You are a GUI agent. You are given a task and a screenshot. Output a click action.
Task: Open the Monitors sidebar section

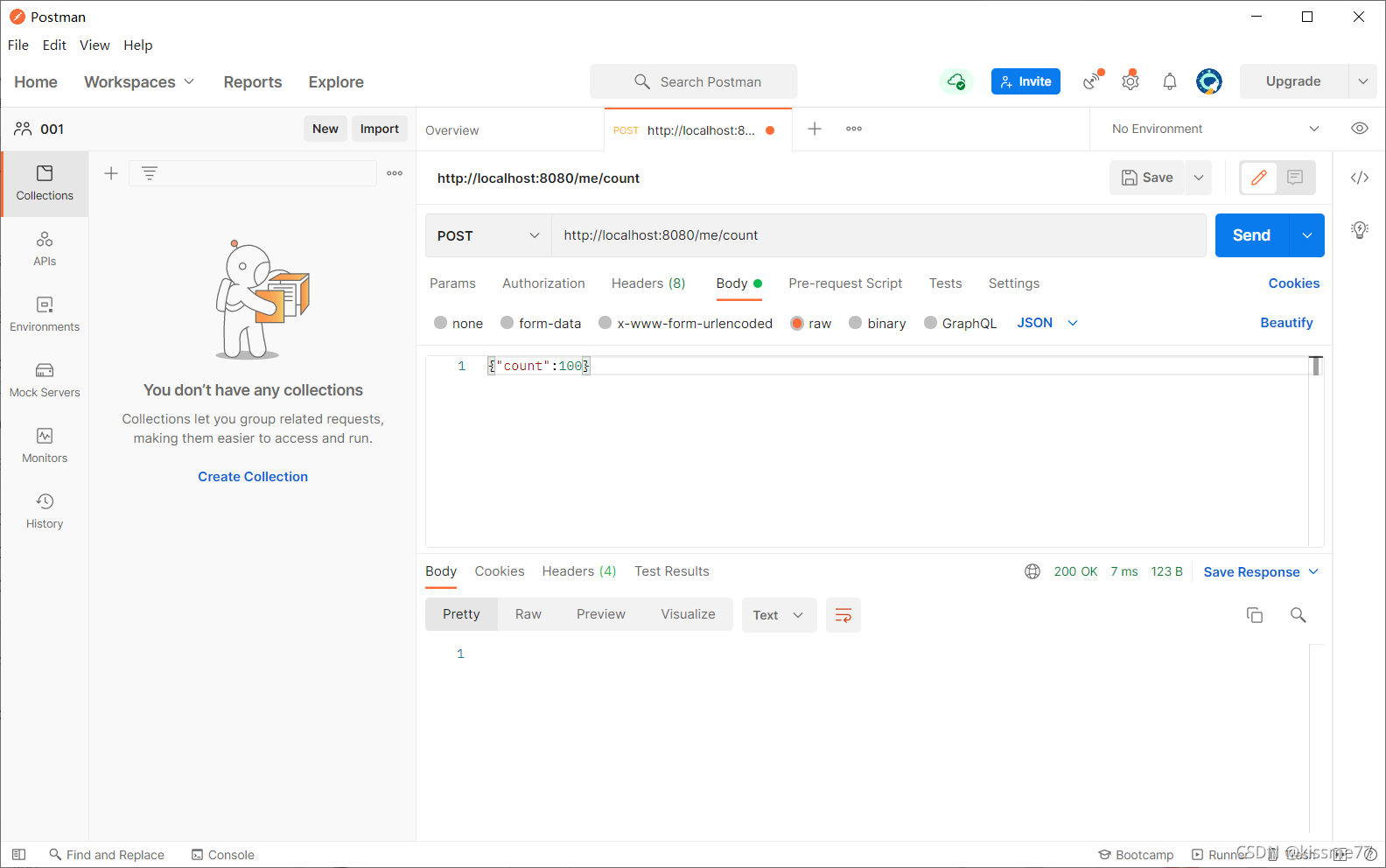tap(45, 446)
